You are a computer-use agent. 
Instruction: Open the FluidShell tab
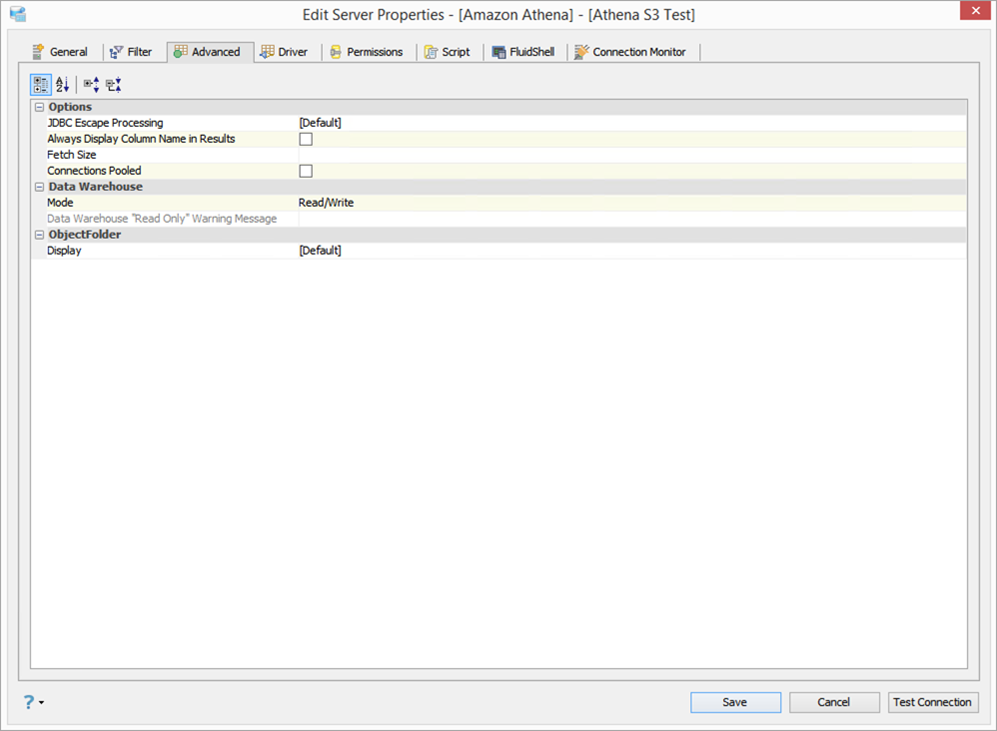point(524,52)
